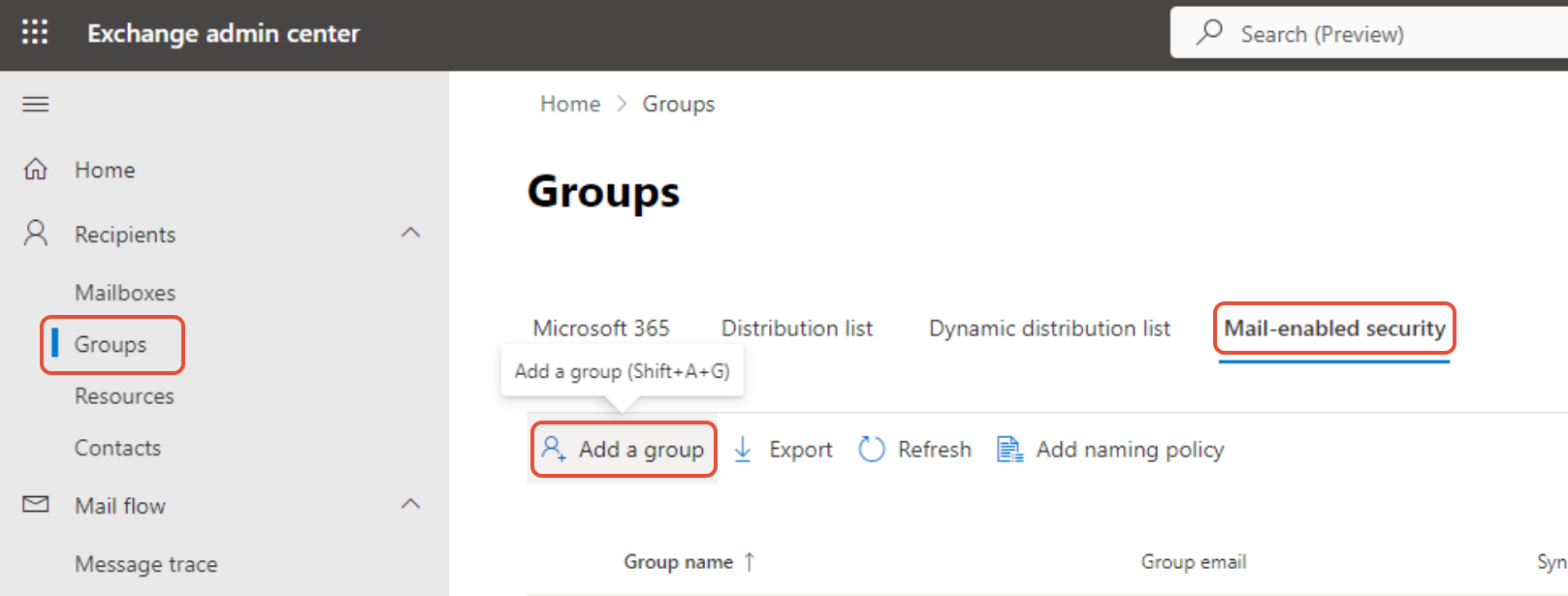Click the Mail flow label in sidebar

pos(120,506)
